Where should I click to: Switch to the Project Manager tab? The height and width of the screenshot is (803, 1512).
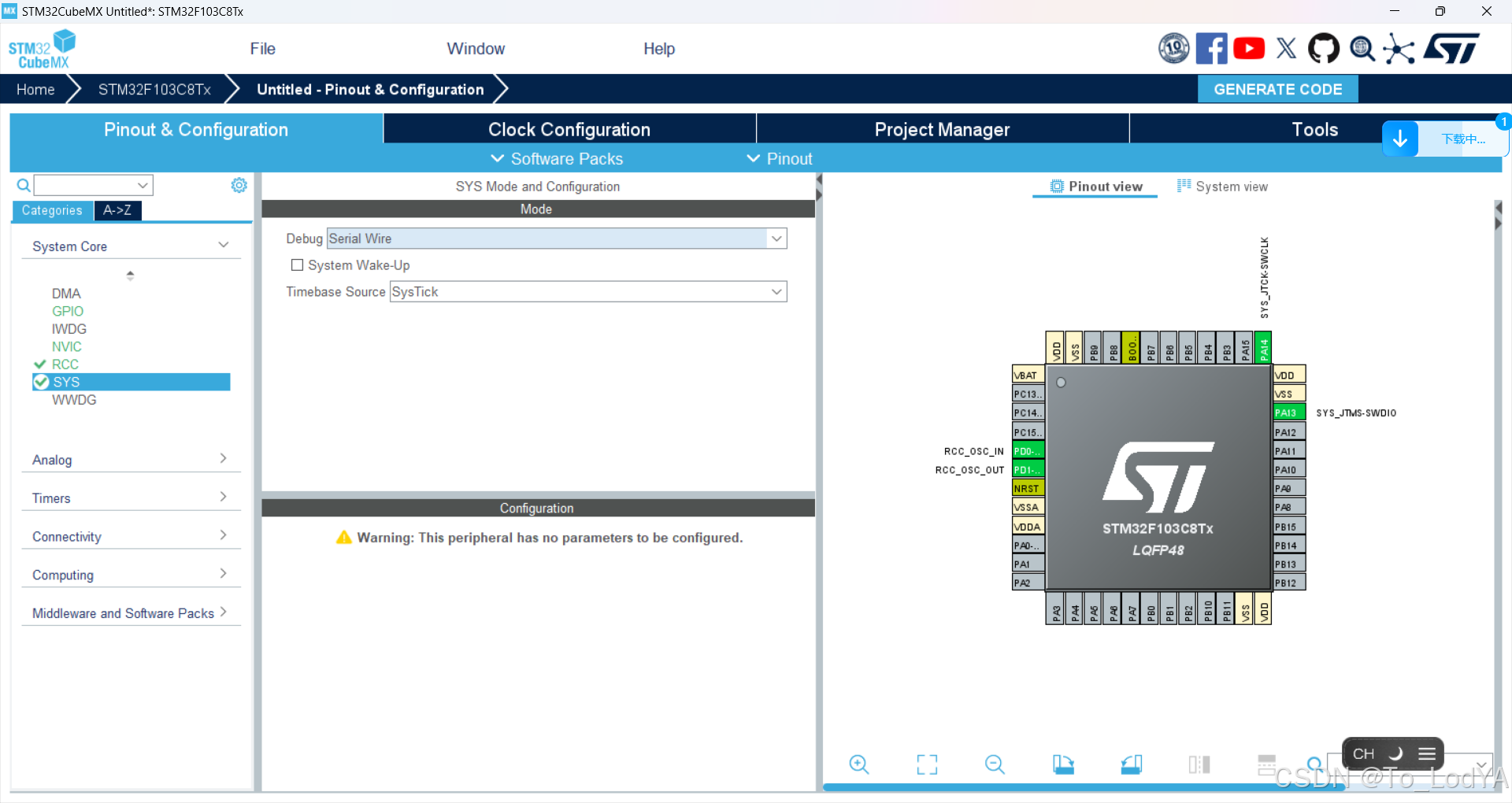tap(943, 129)
